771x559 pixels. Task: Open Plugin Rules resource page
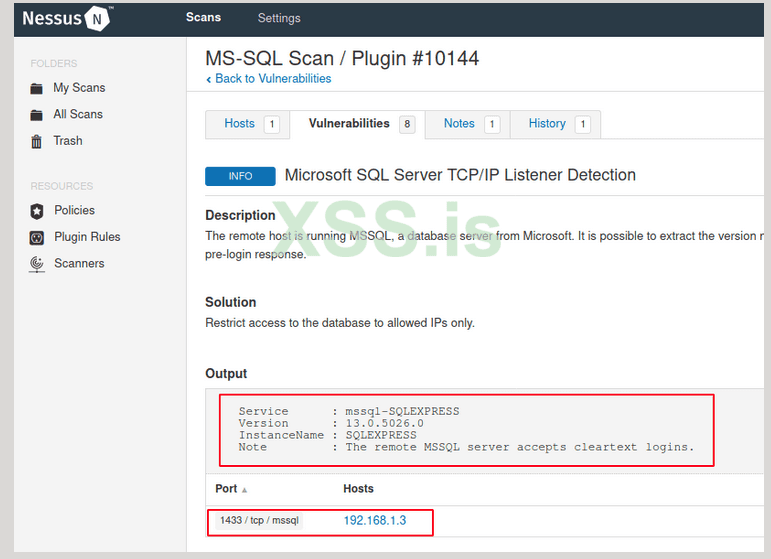click(87, 237)
